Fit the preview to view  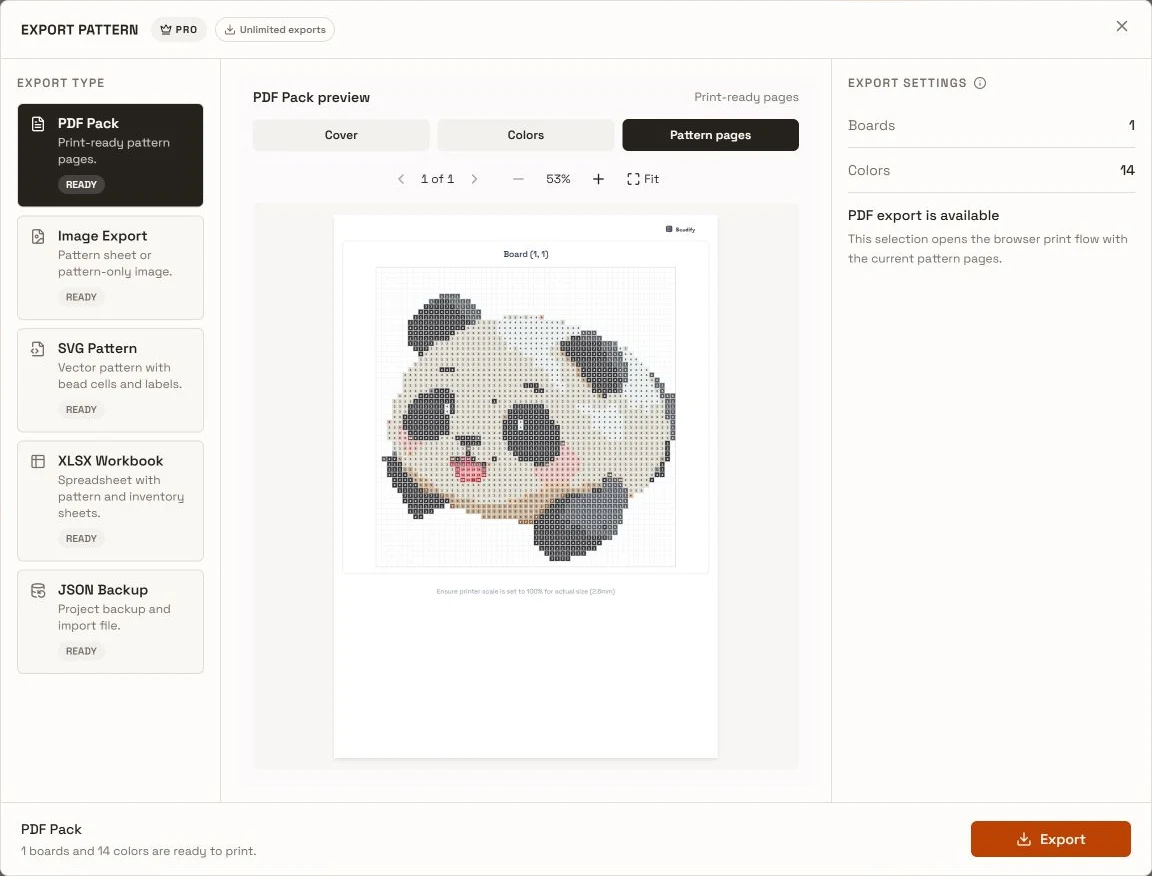[x=643, y=179]
